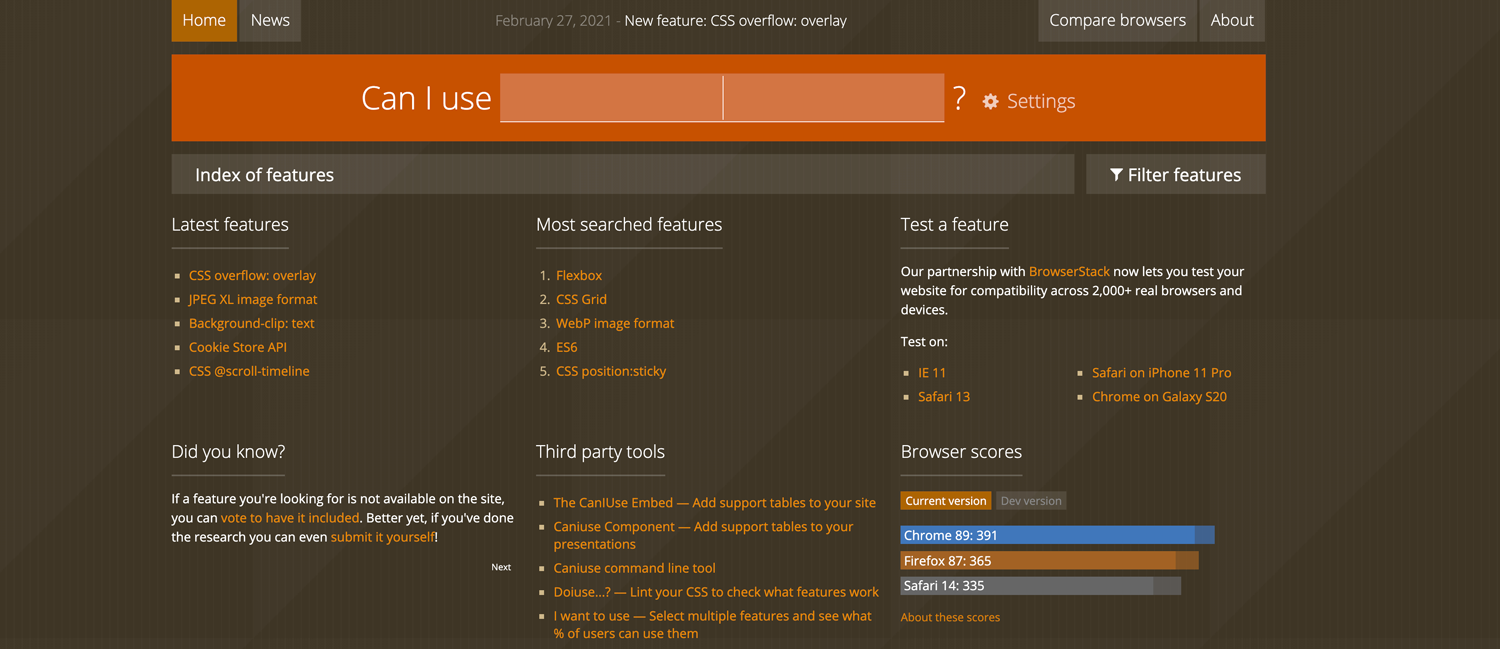Screen dimensions: 1500x649
Task: Open Compare browsers page
Action: click(x=1117, y=20)
